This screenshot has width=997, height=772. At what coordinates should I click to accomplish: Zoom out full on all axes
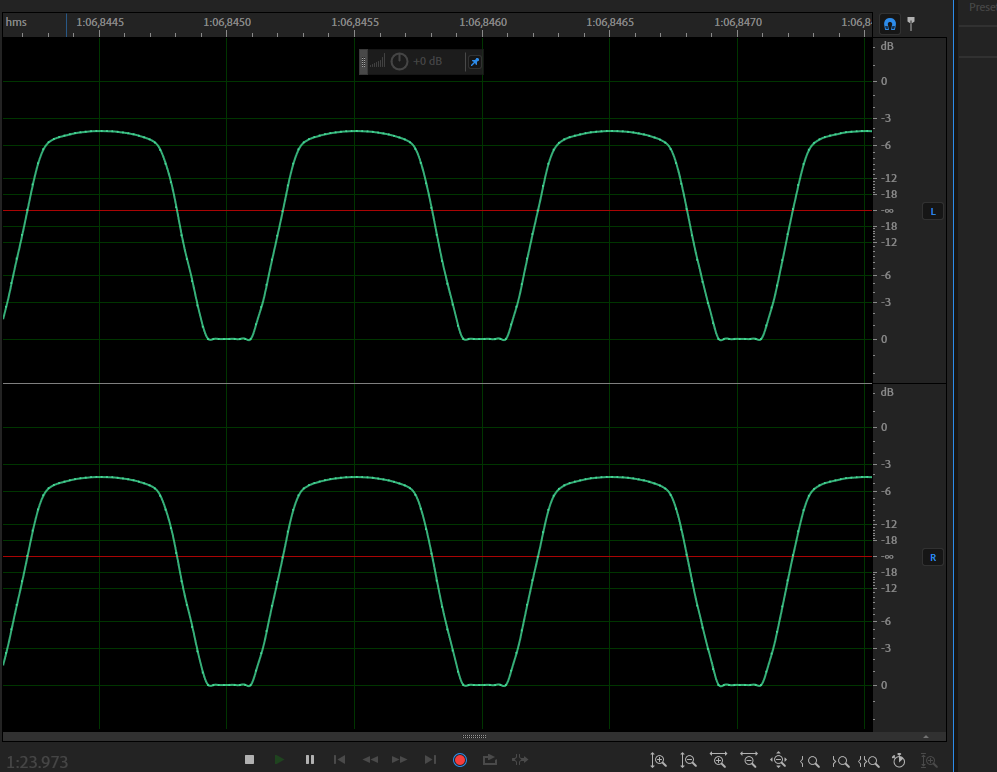point(779,761)
